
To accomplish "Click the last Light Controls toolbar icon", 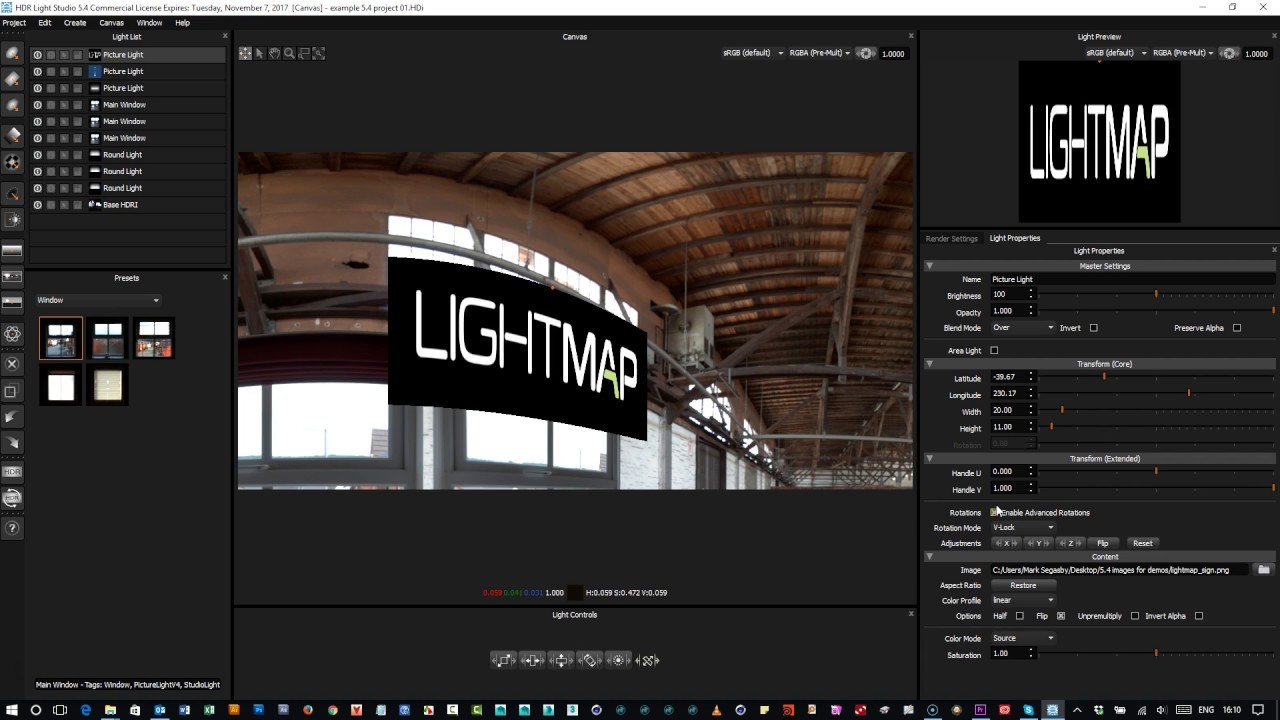I will click(648, 660).
